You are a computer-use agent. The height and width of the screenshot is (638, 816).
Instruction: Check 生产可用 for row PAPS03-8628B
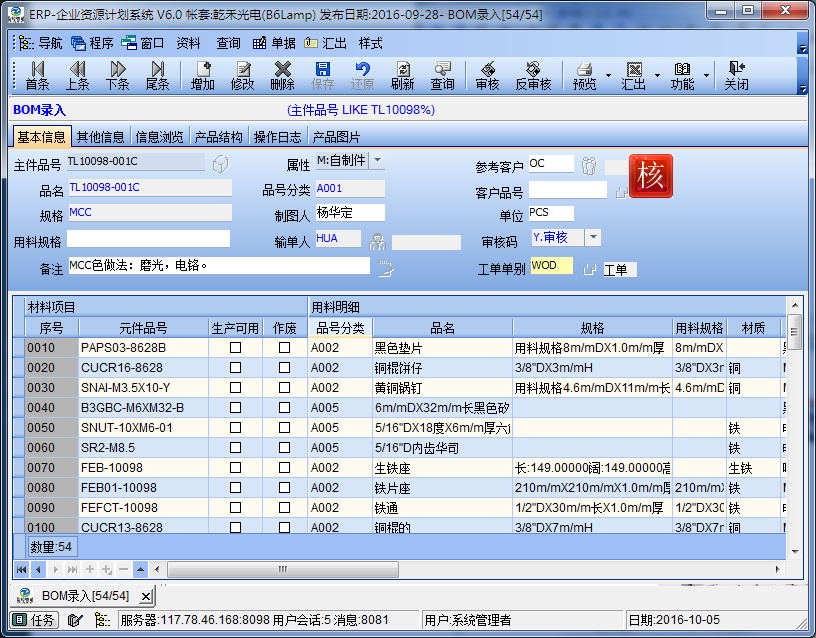pyautogui.click(x=235, y=348)
